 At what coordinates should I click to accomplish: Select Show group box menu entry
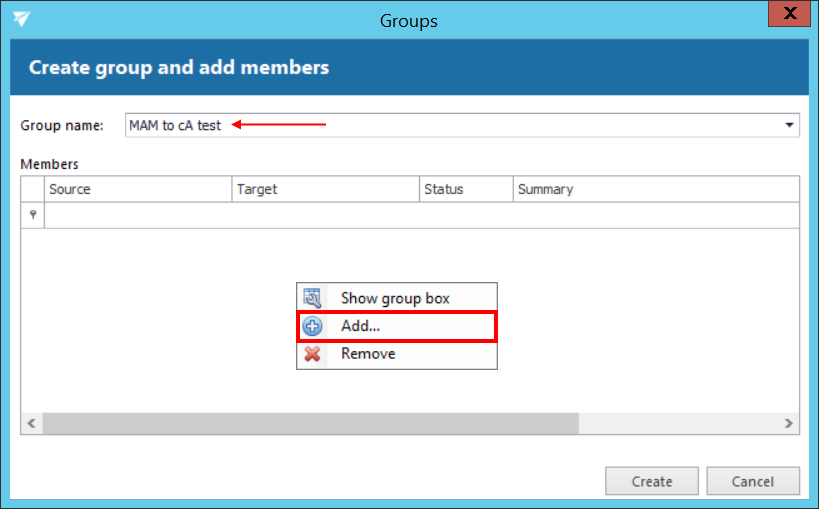tap(395, 298)
